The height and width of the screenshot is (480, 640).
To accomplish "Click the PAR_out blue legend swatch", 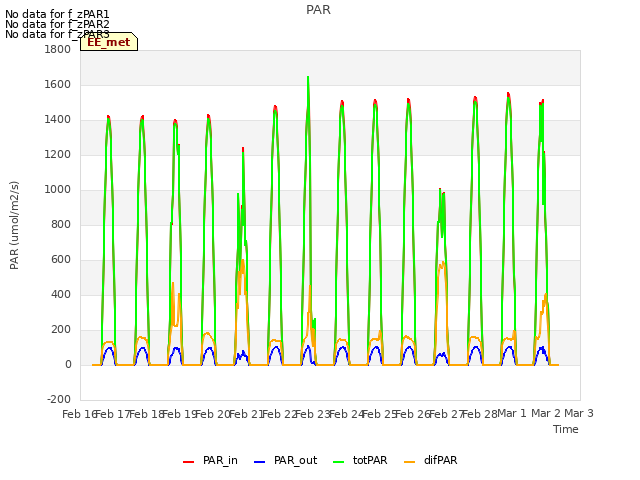I will point(259,462).
